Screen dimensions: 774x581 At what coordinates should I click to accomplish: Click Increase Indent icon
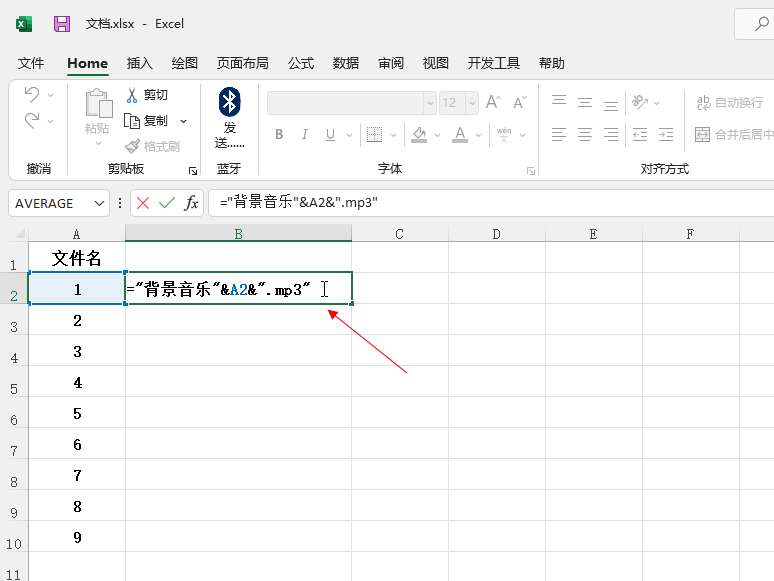click(666, 134)
